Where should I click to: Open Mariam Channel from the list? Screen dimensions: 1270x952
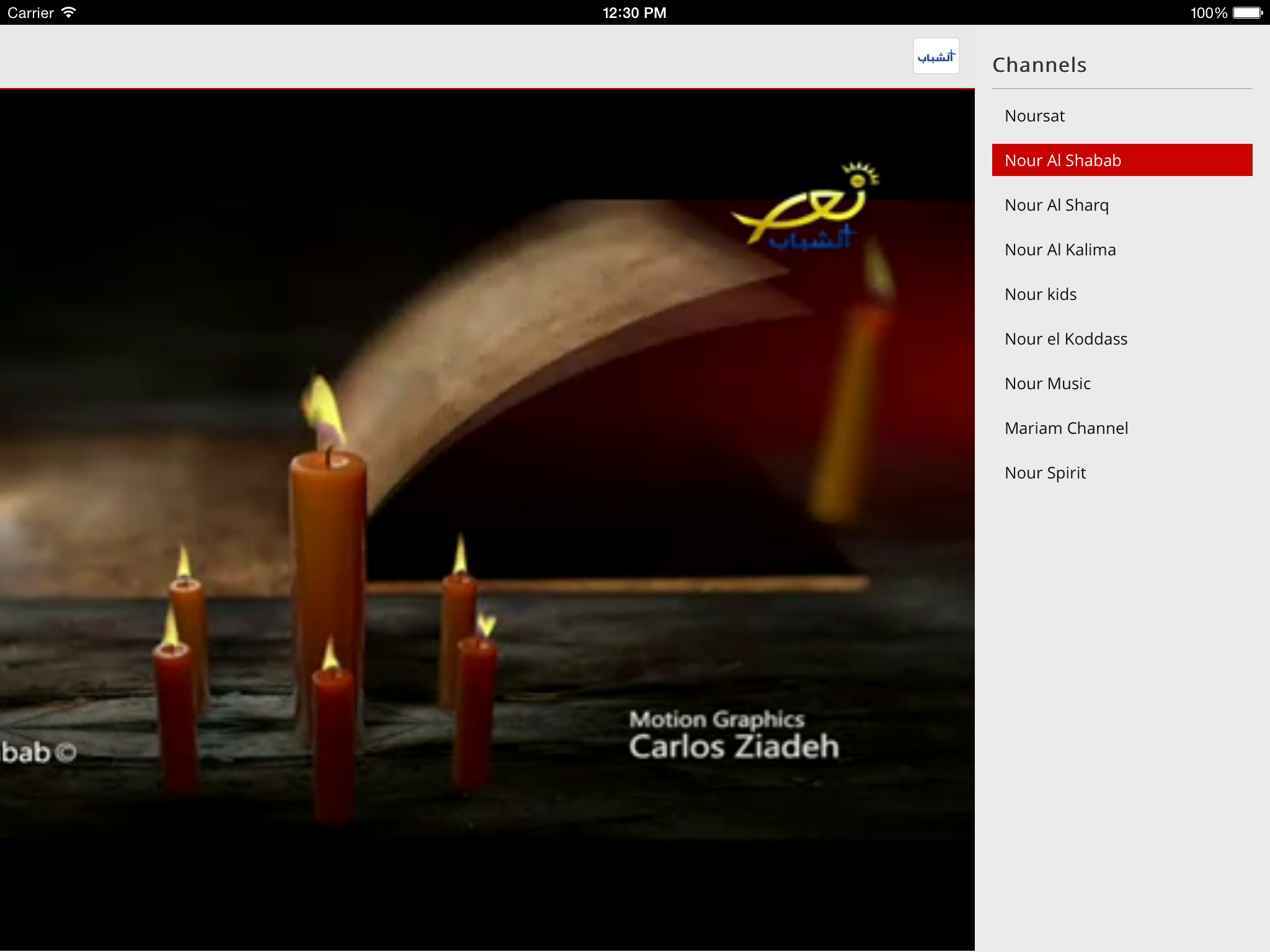click(x=1122, y=428)
